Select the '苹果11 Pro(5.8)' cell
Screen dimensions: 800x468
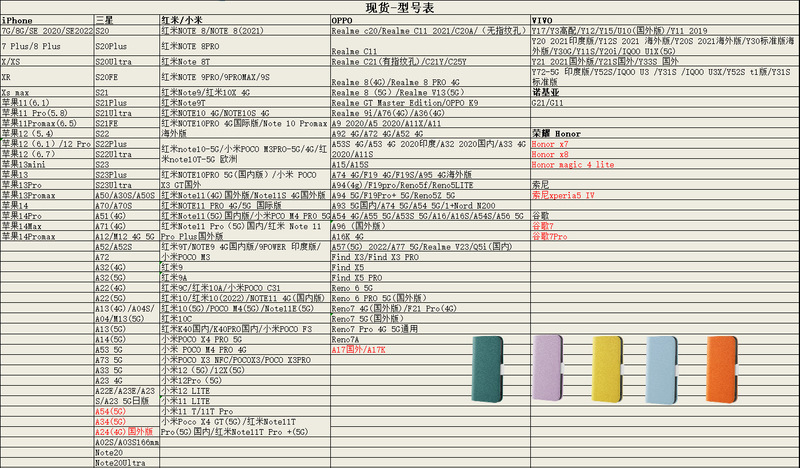coord(47,113)
